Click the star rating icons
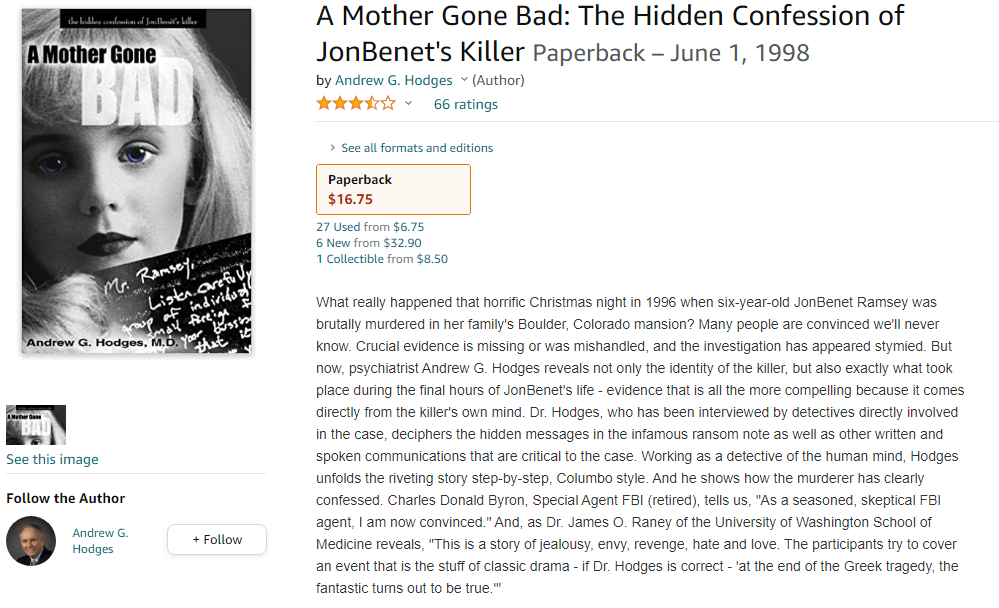999x608 pixels. pos(356,103)
